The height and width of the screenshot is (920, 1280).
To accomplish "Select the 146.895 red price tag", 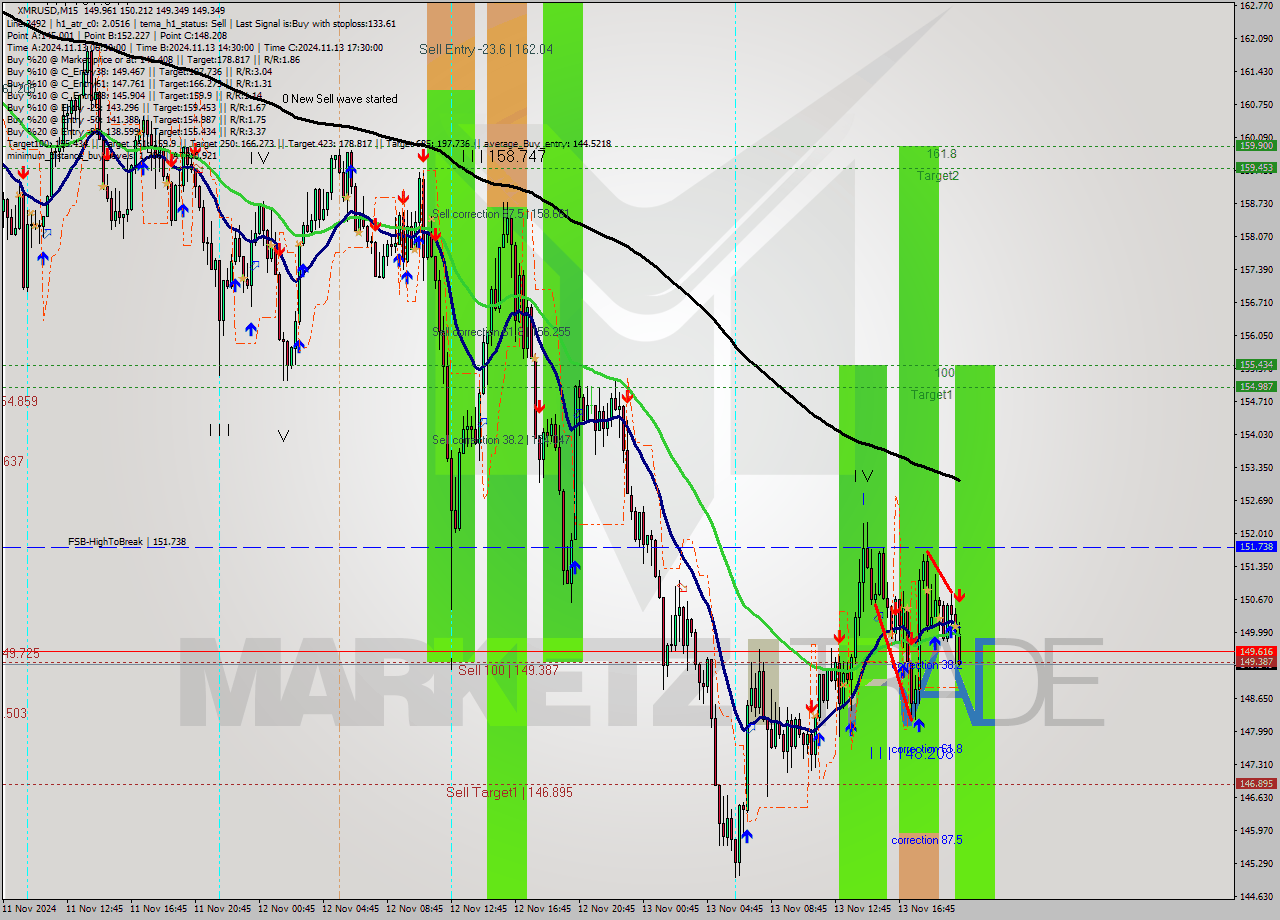I will pyautogui.click(x=1256, y=784).
